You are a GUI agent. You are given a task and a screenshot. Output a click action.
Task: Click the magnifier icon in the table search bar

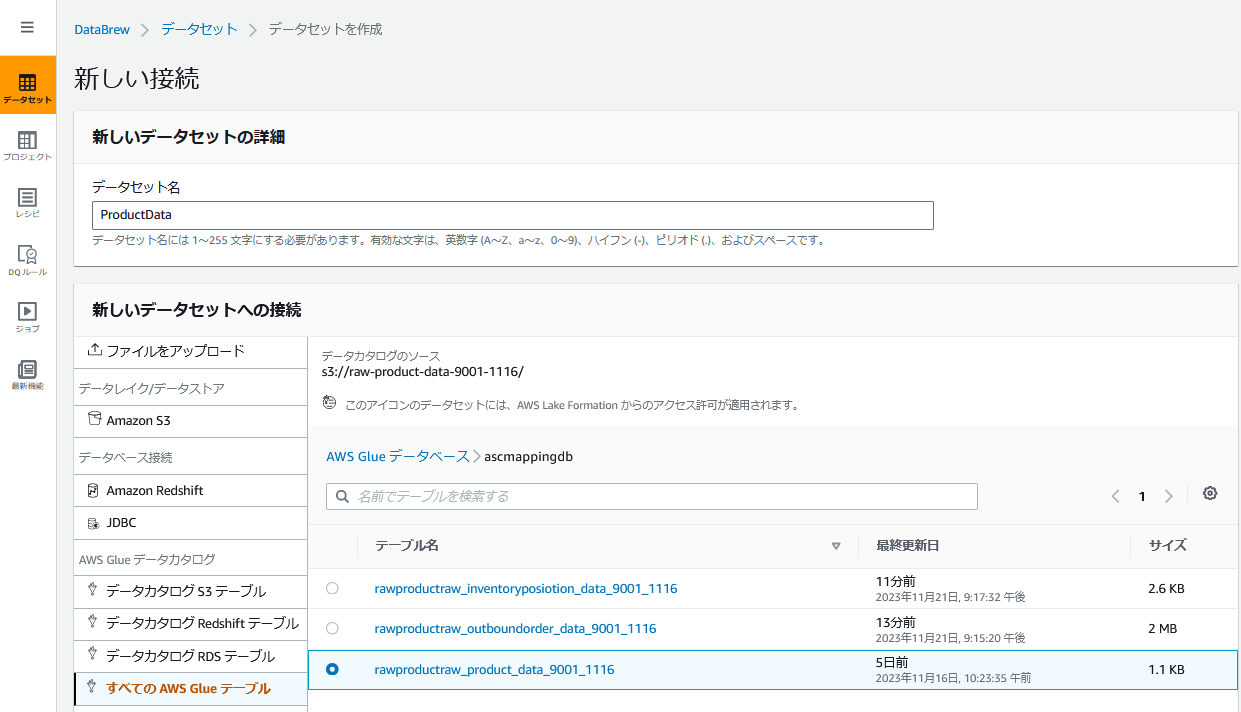(342, 496)
